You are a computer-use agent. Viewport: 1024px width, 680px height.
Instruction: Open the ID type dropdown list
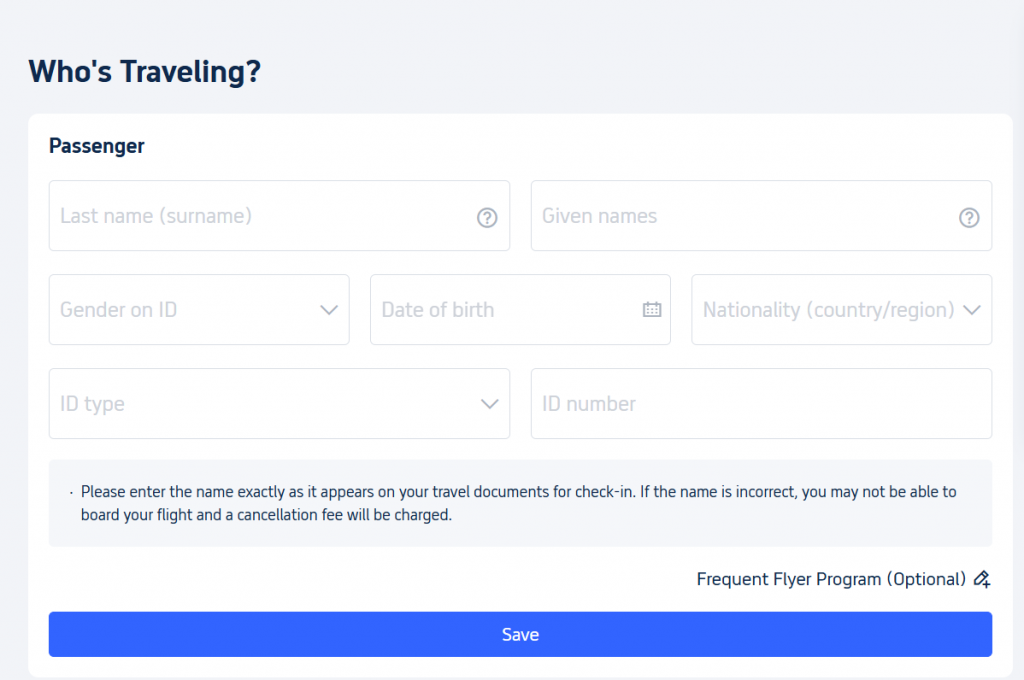pyautogui.click(x=280, y=404)
